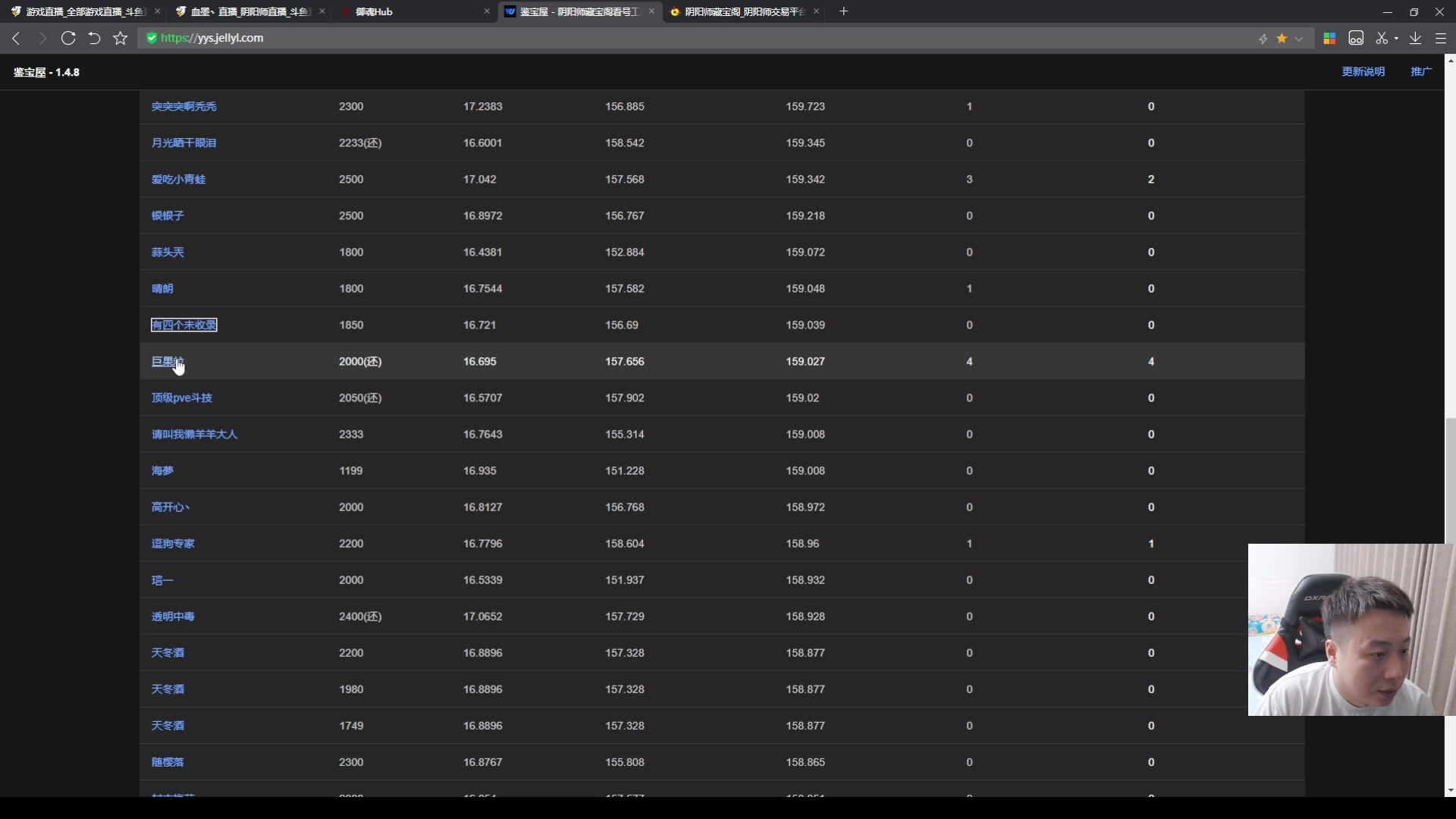Click the page reload icon
Screen dimensions: 1456x819
click(x=68, y=38)
